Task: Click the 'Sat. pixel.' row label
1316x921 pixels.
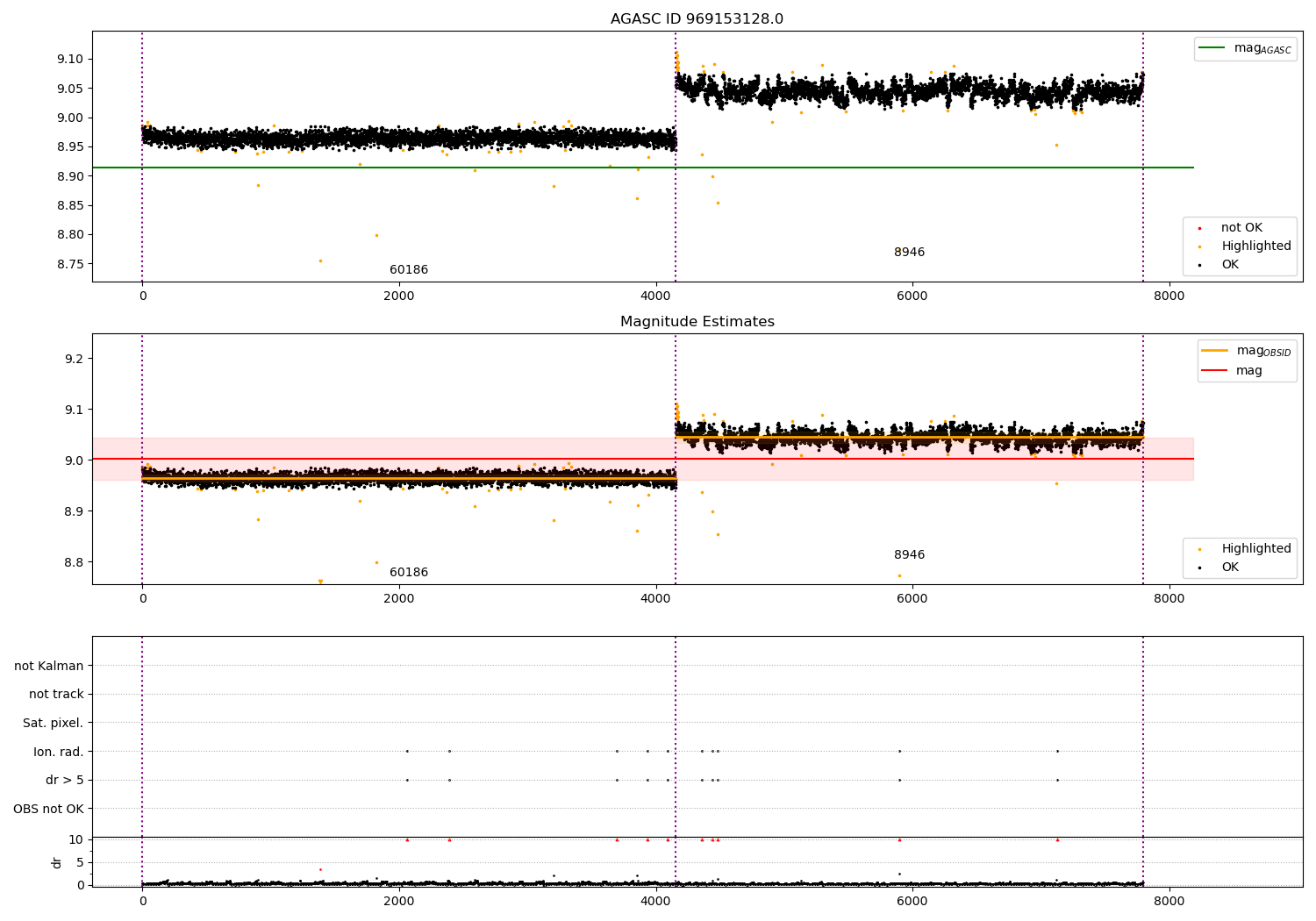Action: coord(54,723)
